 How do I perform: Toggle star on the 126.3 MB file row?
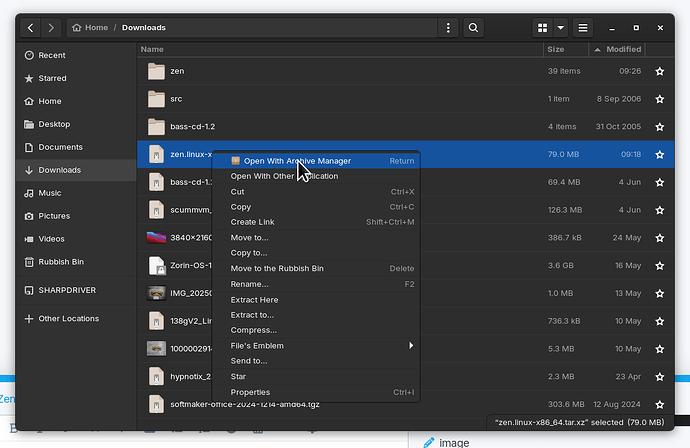coord(659,210)
